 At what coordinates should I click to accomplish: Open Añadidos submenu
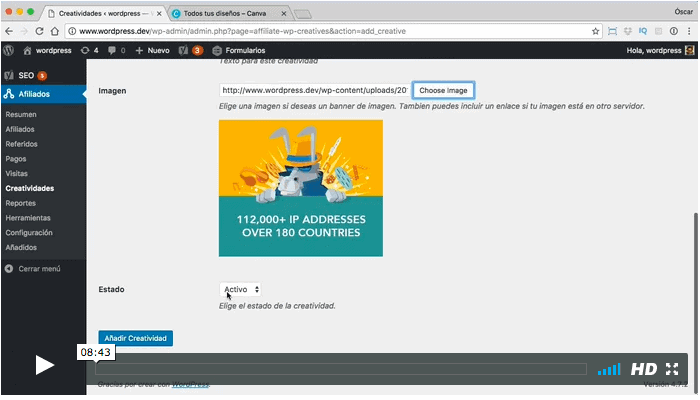pyautogui.click(x=21, y=247)
